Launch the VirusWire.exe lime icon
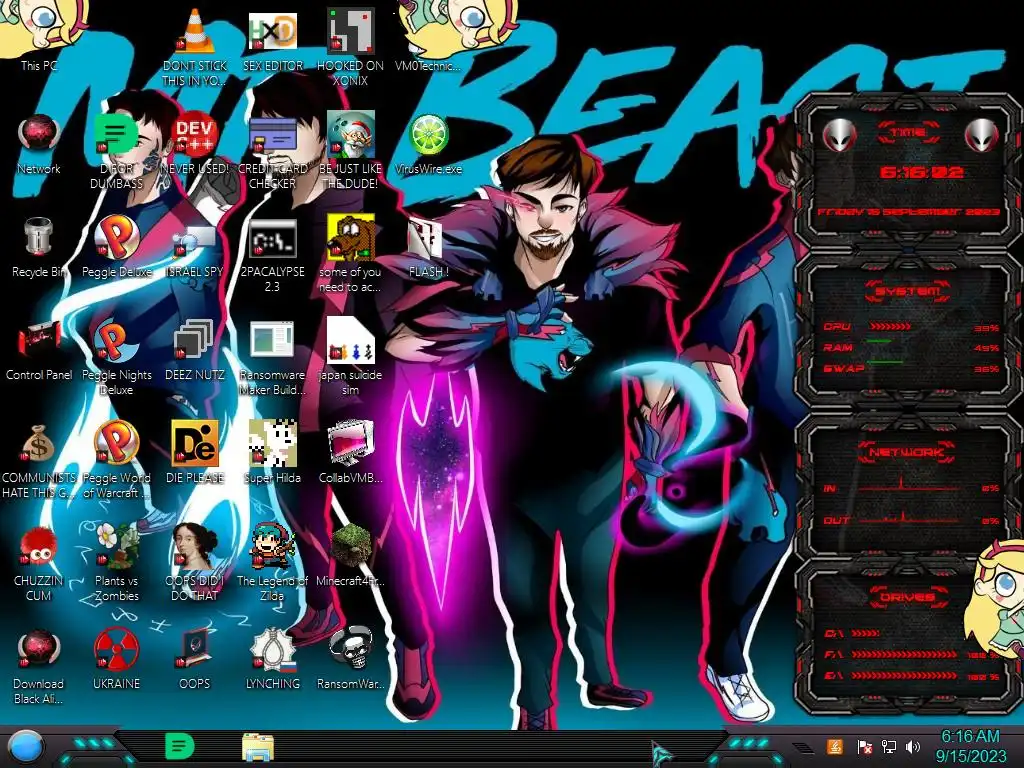The height and width of the screenshot is (768, 1024). coord(428,144)
